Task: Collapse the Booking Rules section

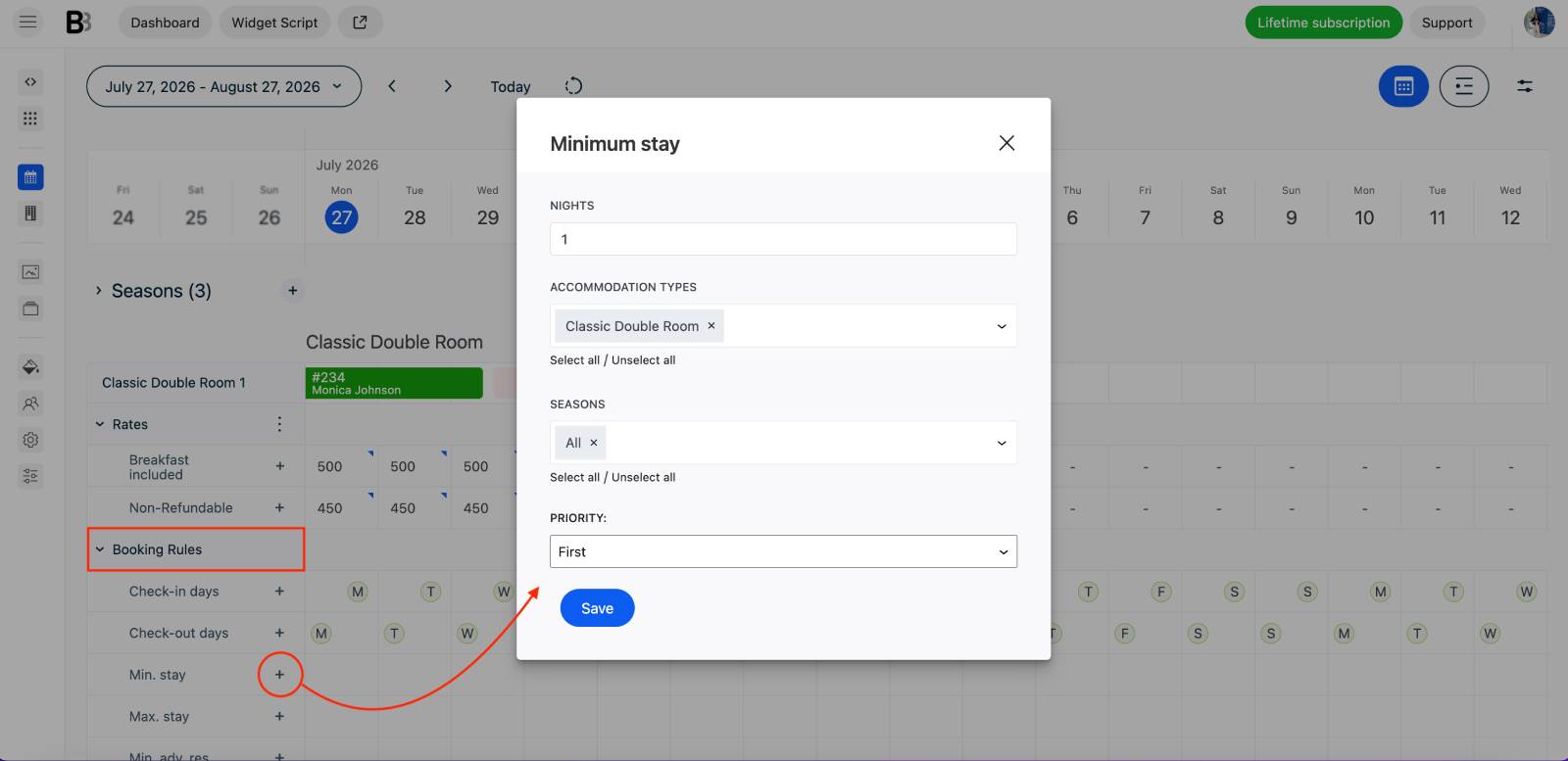Action: tap(100, 549)
